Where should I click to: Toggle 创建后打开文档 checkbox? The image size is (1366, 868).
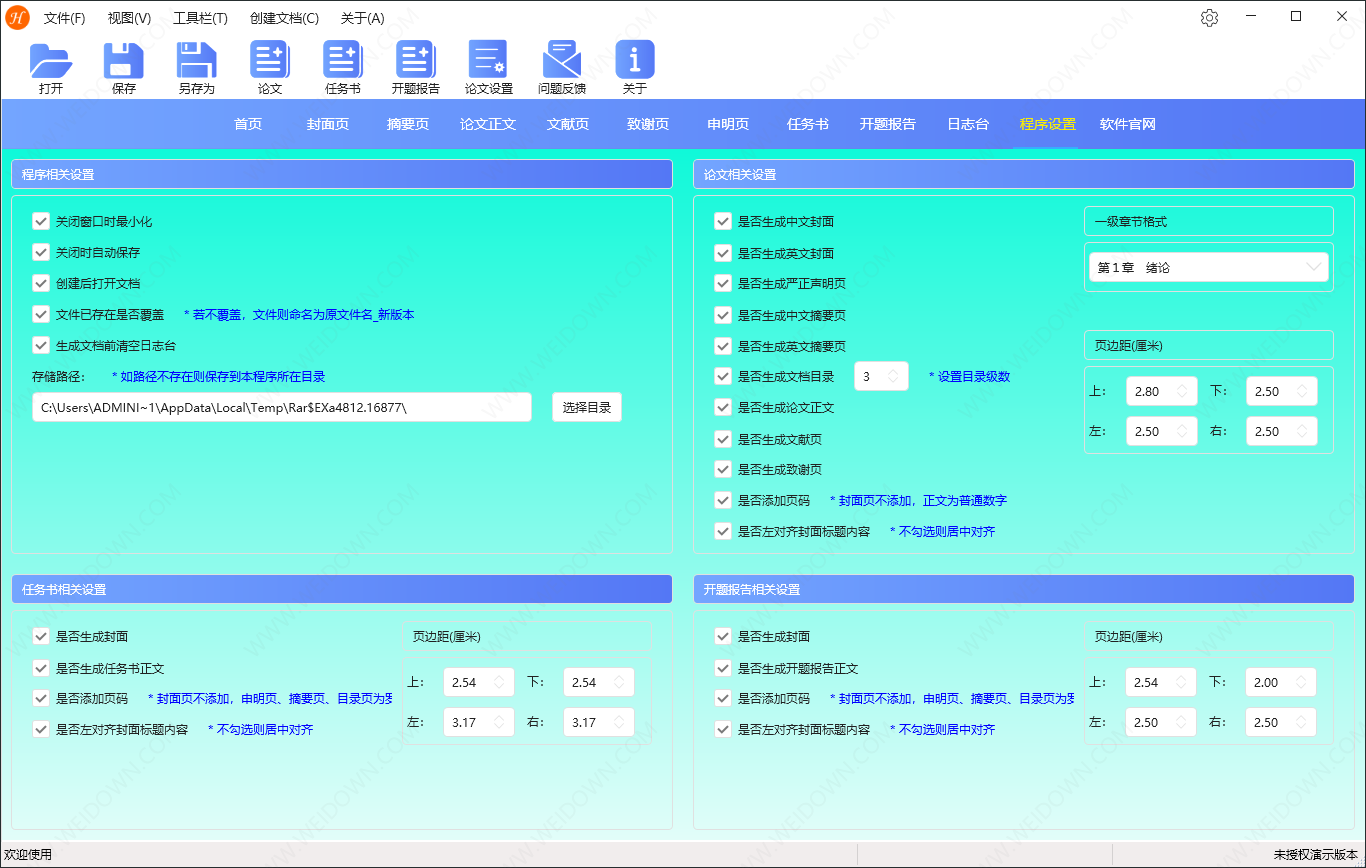tap(41, 283)
